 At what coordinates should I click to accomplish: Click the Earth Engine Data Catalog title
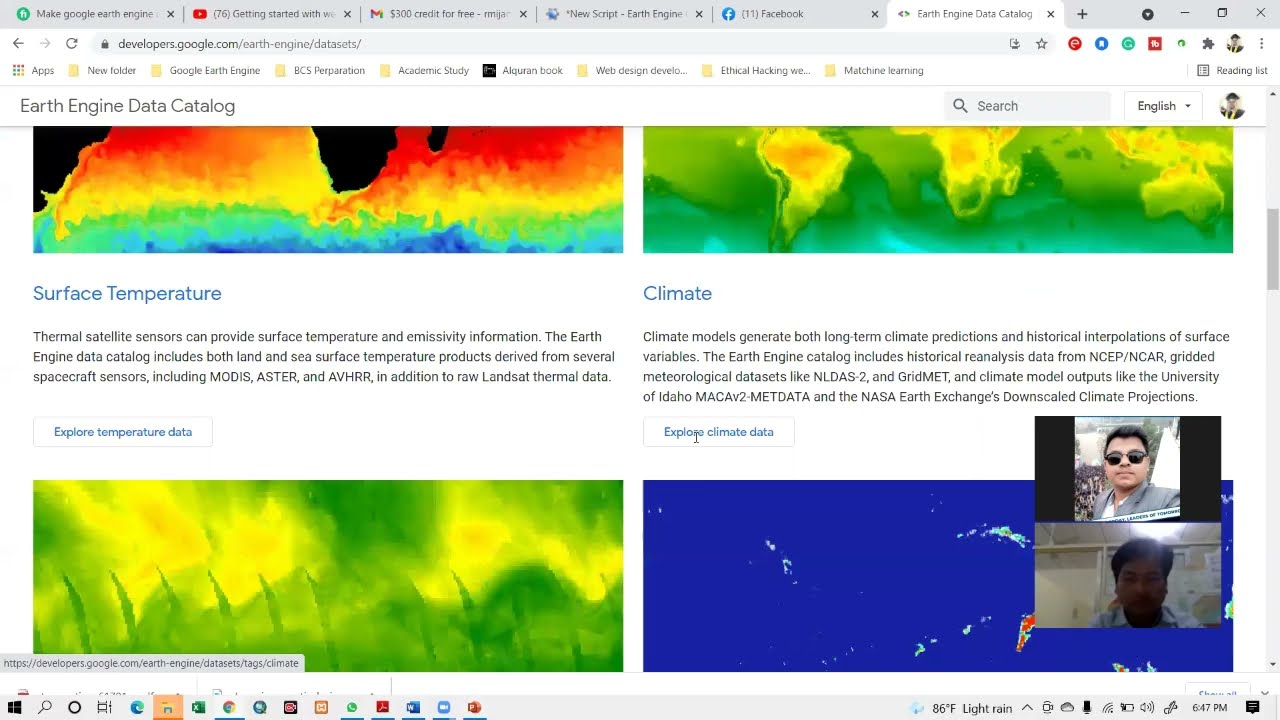pos(127,106)
